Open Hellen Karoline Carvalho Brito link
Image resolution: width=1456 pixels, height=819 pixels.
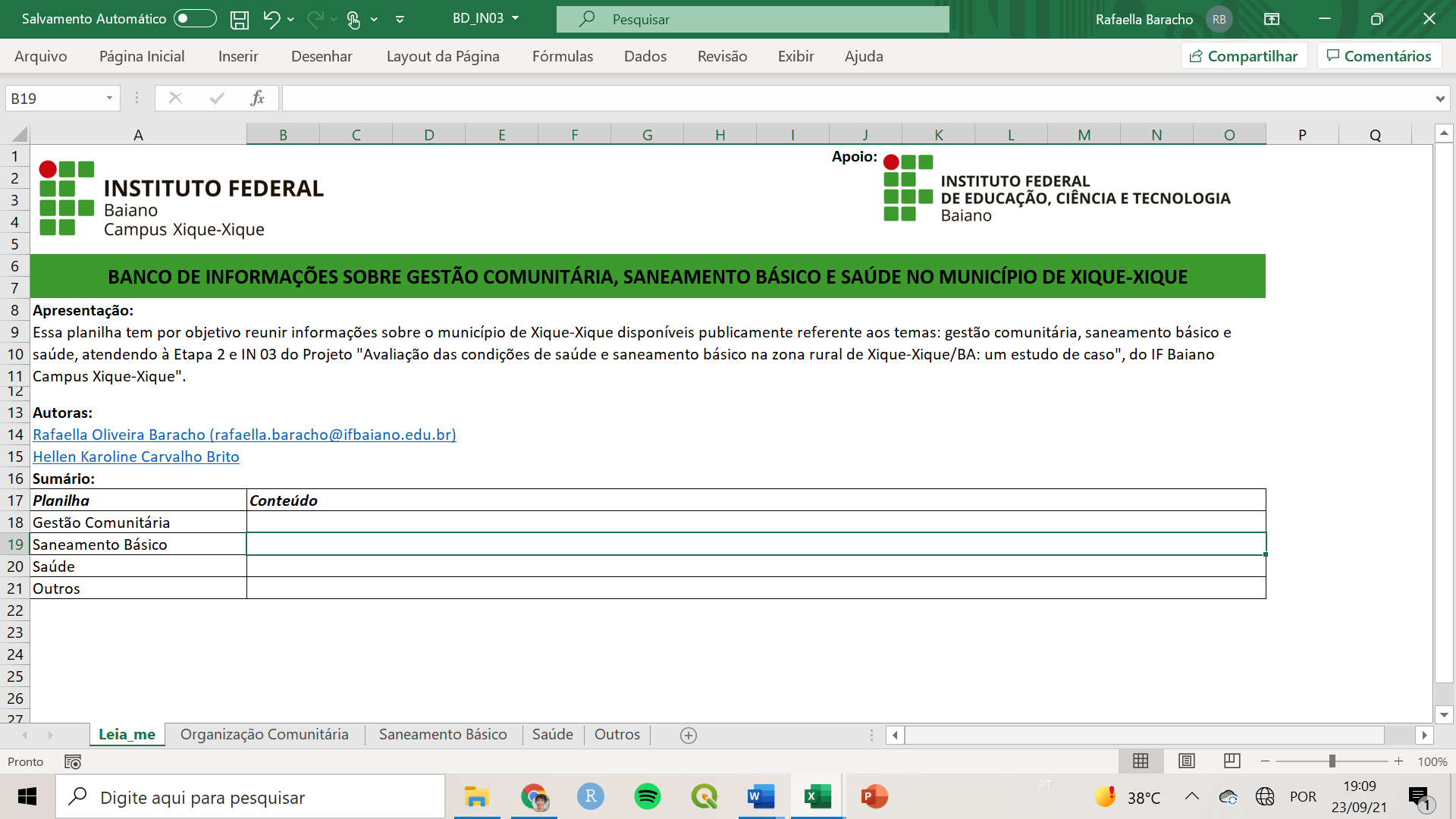136,457
